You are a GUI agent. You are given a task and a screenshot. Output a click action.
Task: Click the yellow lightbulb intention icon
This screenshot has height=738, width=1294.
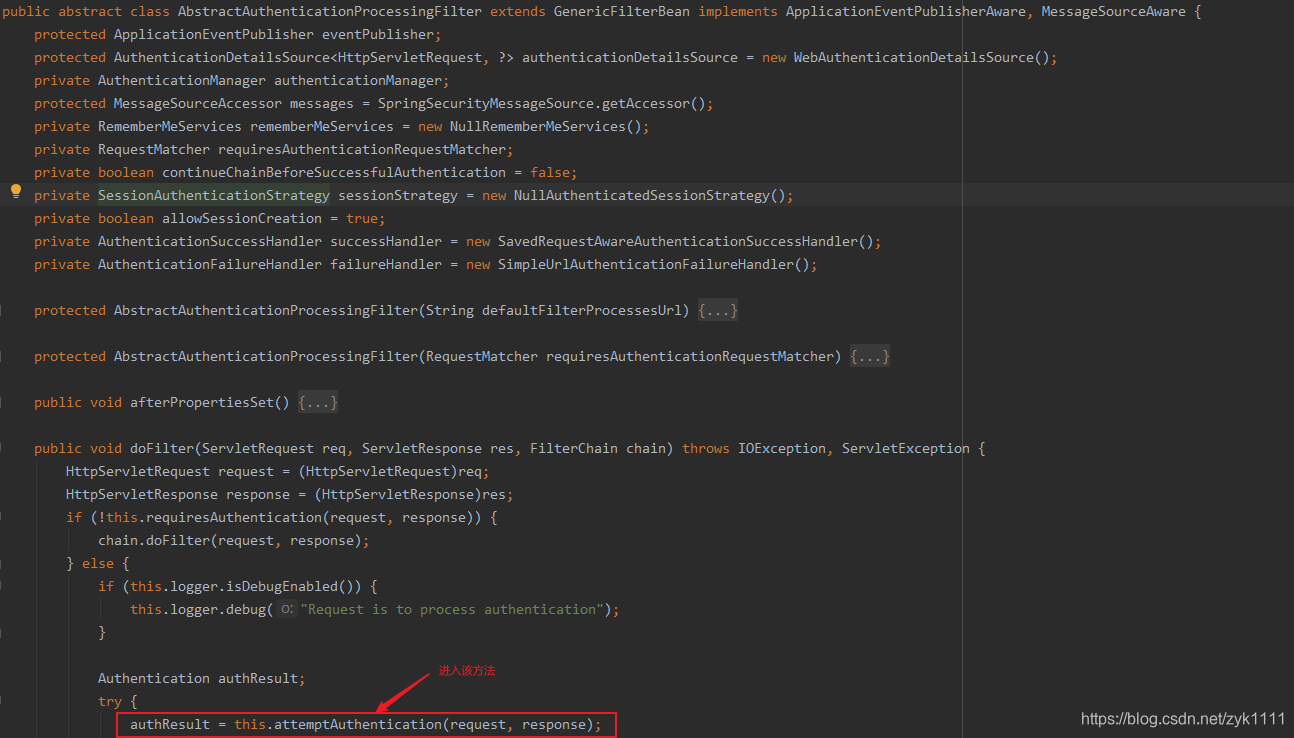click(x=16, y=190)
